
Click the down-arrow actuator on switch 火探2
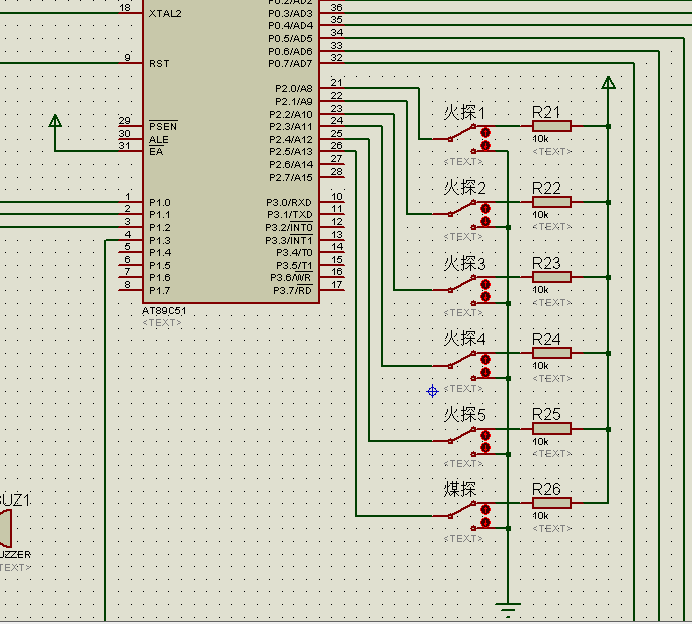click(485, 221)
